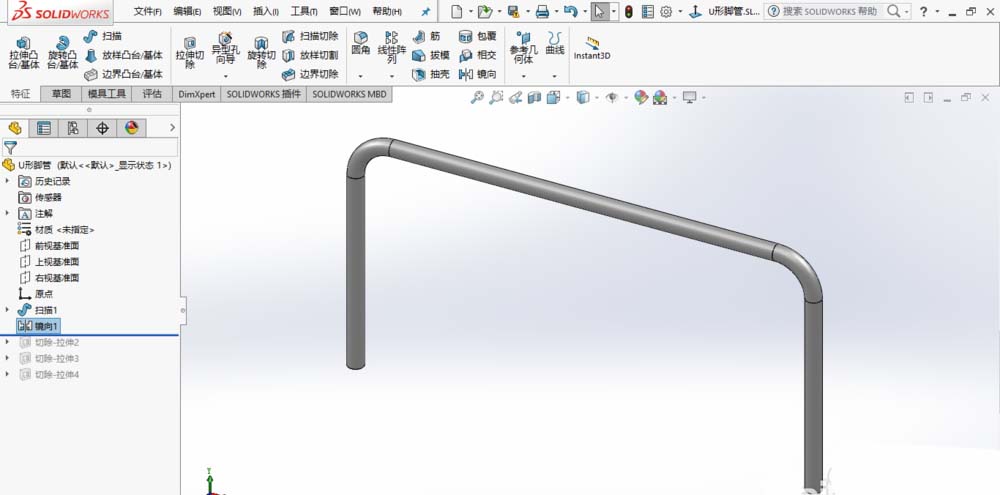Click the Sweep (扫描) boss tool
The image size is (1000, 495).
[x=103, y=36]
